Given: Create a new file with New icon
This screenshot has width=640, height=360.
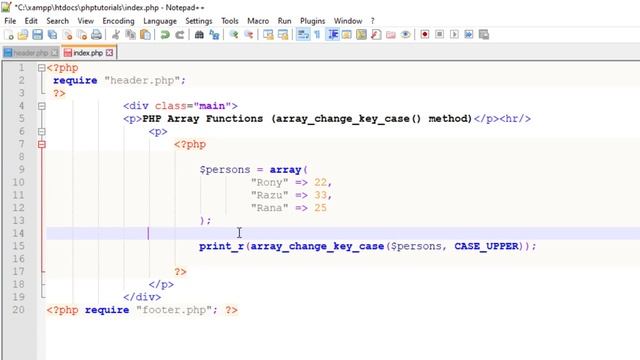Looking at the screenshot, I should coord(9,35).
